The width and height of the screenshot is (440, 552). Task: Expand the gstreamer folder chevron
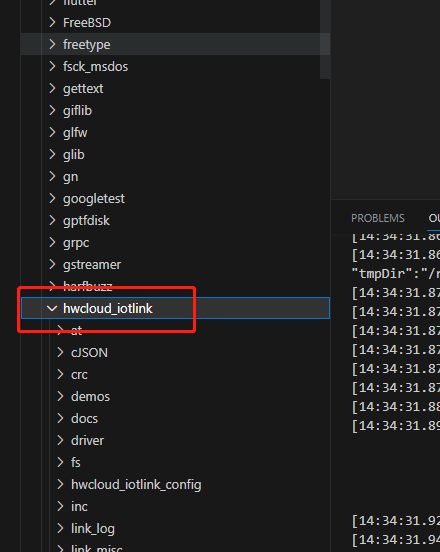click(52, 264)
